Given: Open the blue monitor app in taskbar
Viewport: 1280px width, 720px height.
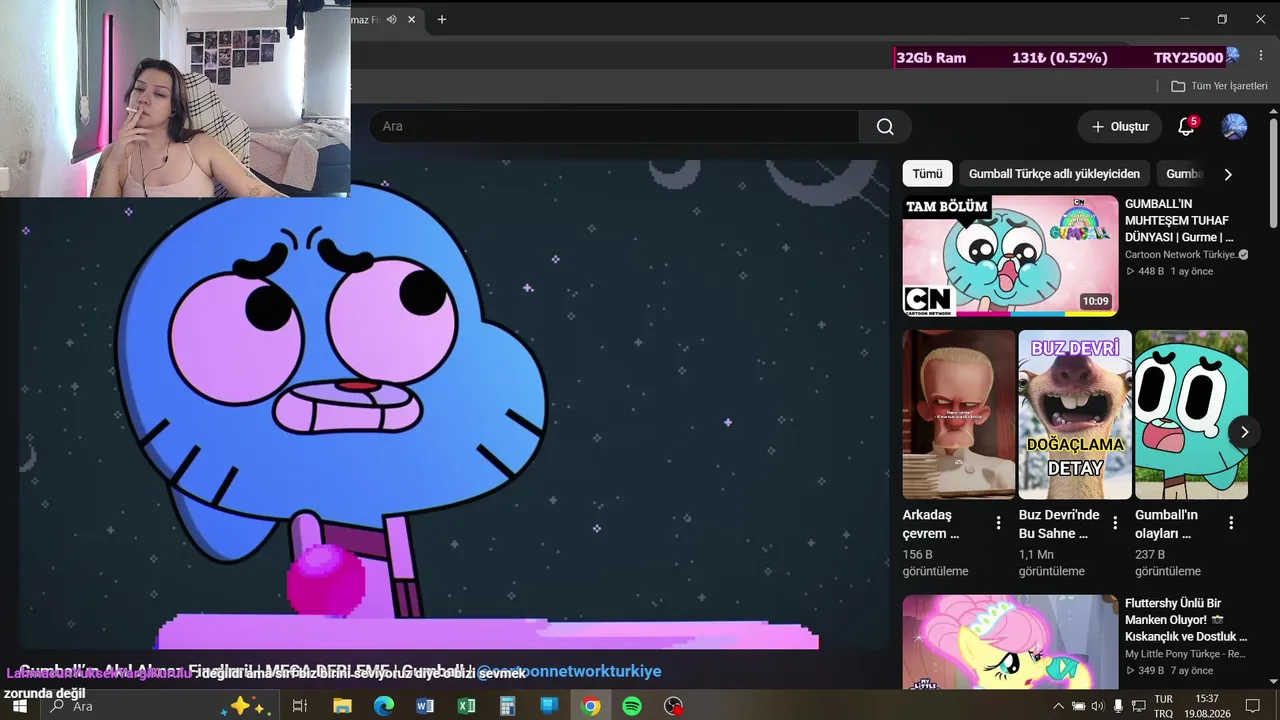Looking at the screenshot, I should pyautogui.click(x=549, y=706).
